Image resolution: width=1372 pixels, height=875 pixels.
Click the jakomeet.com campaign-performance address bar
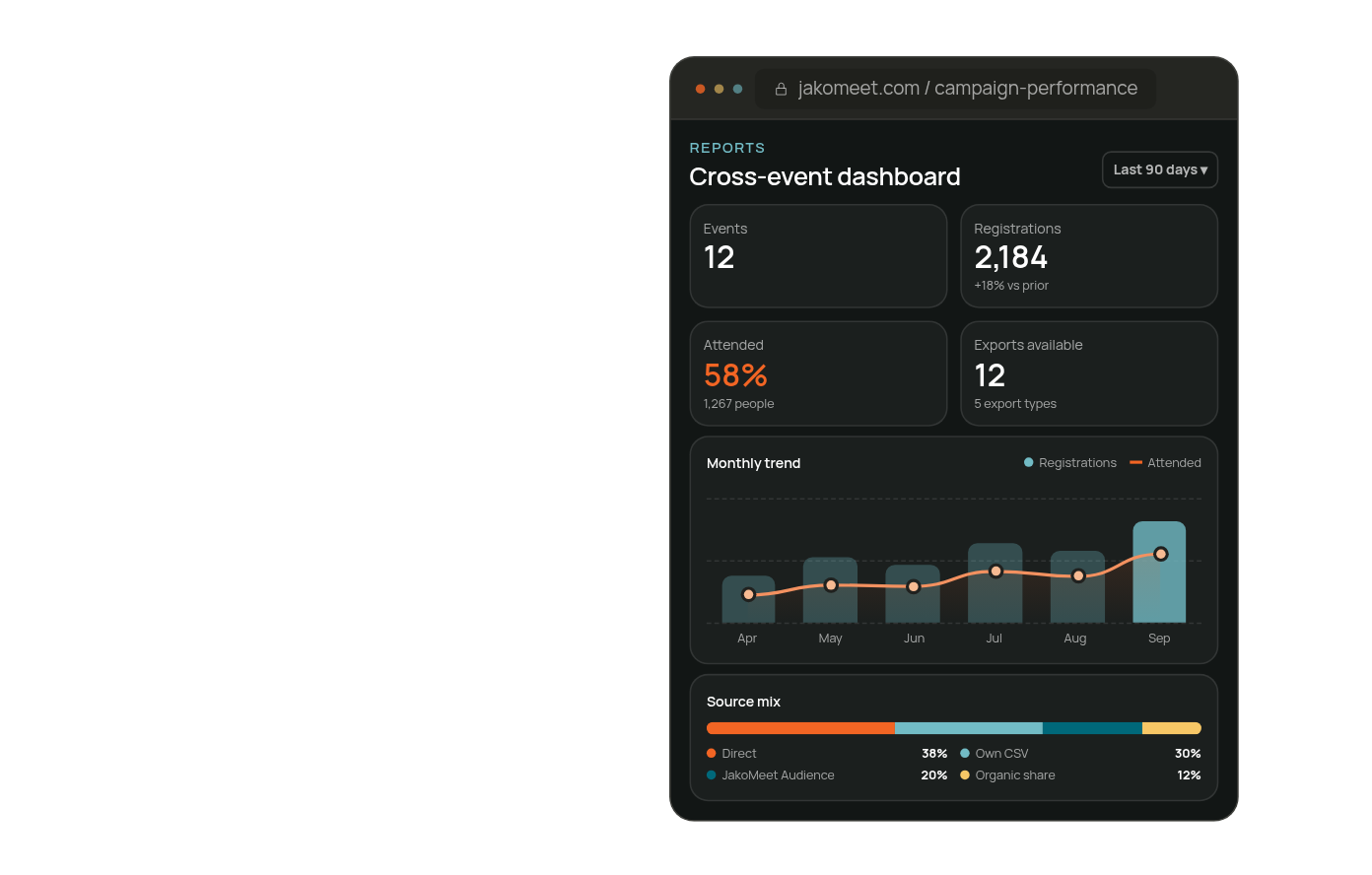click(x=955, y=89)
